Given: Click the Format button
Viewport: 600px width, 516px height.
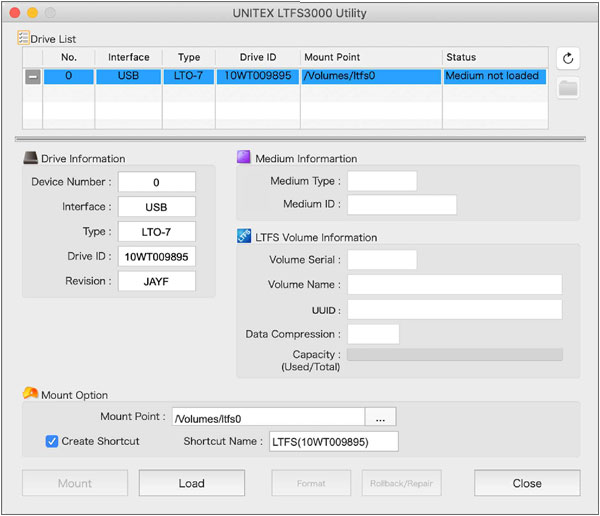Looking at the screenshot, I should (311, 483).
